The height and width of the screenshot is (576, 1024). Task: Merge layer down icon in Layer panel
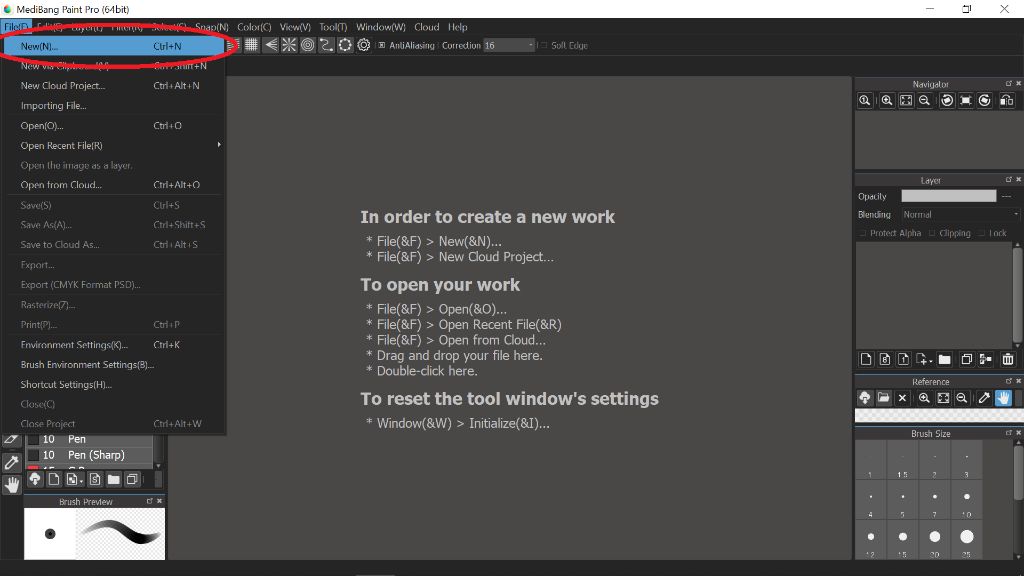click(986, 359)
